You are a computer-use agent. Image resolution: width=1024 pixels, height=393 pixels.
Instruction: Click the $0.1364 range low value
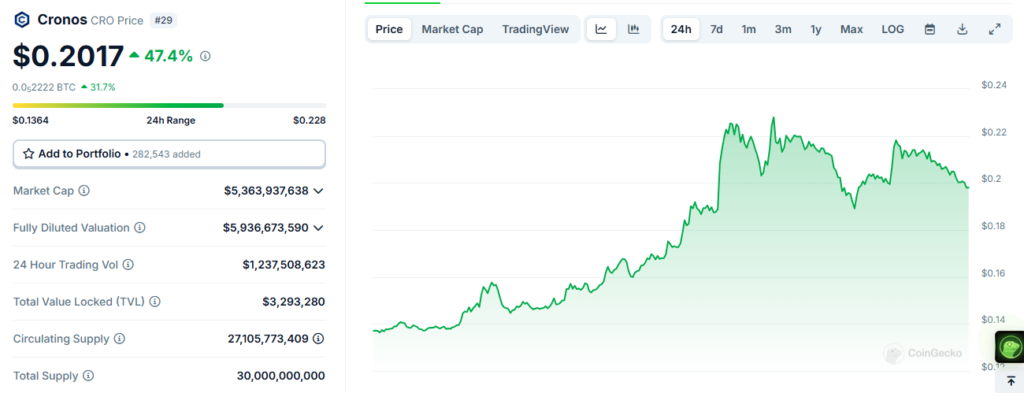pos(31,120)
